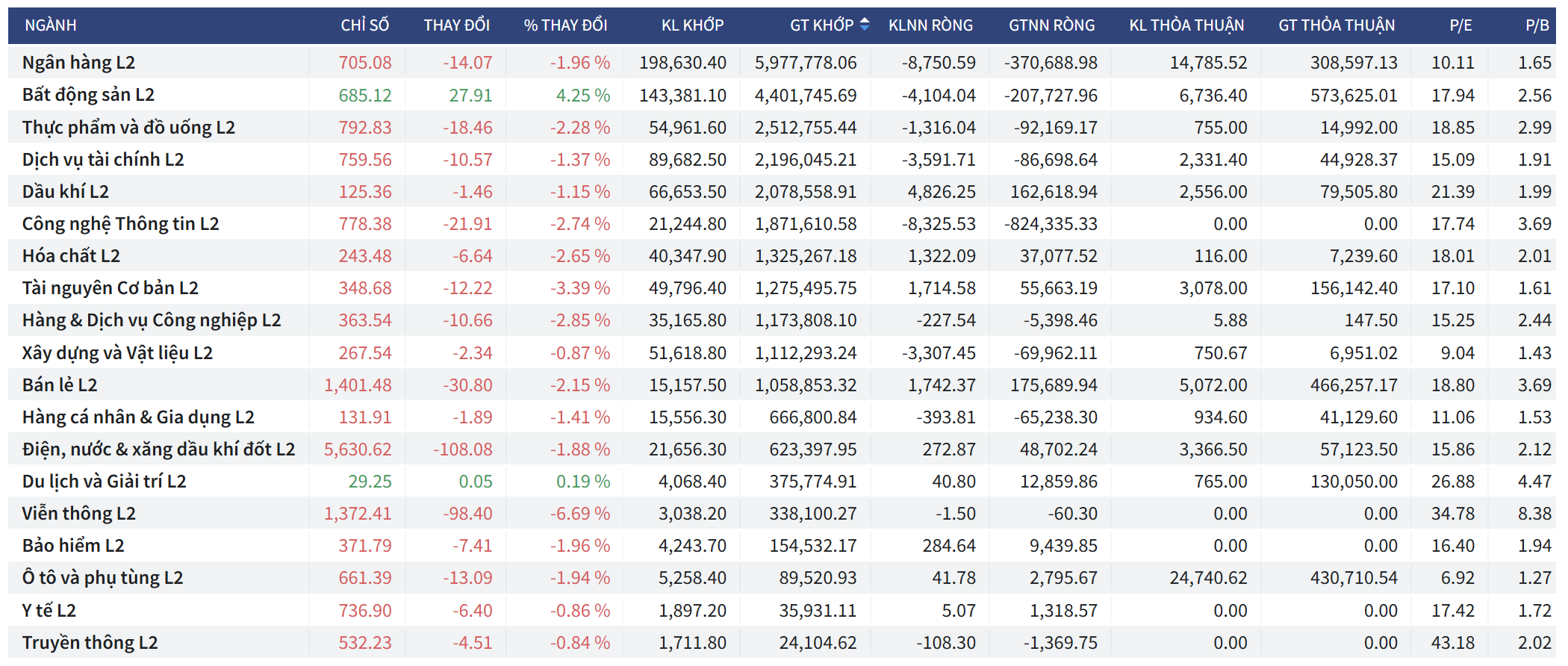
Task: Click the KL THỎA THUẬN header
Action: click(1186, 25)
